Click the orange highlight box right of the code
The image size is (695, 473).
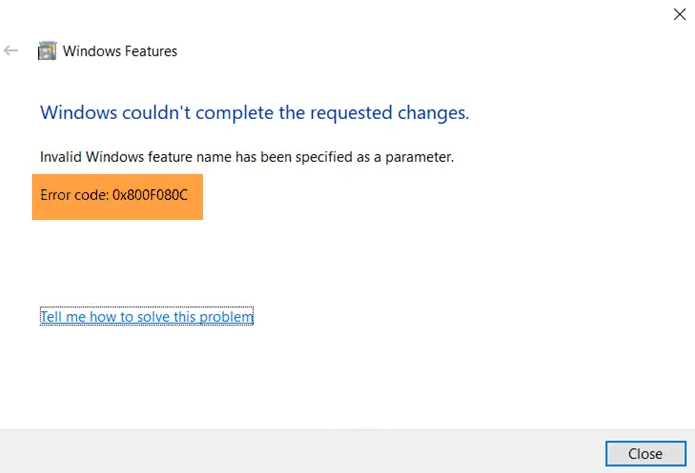pyautogui.click(x=196, y=193)
